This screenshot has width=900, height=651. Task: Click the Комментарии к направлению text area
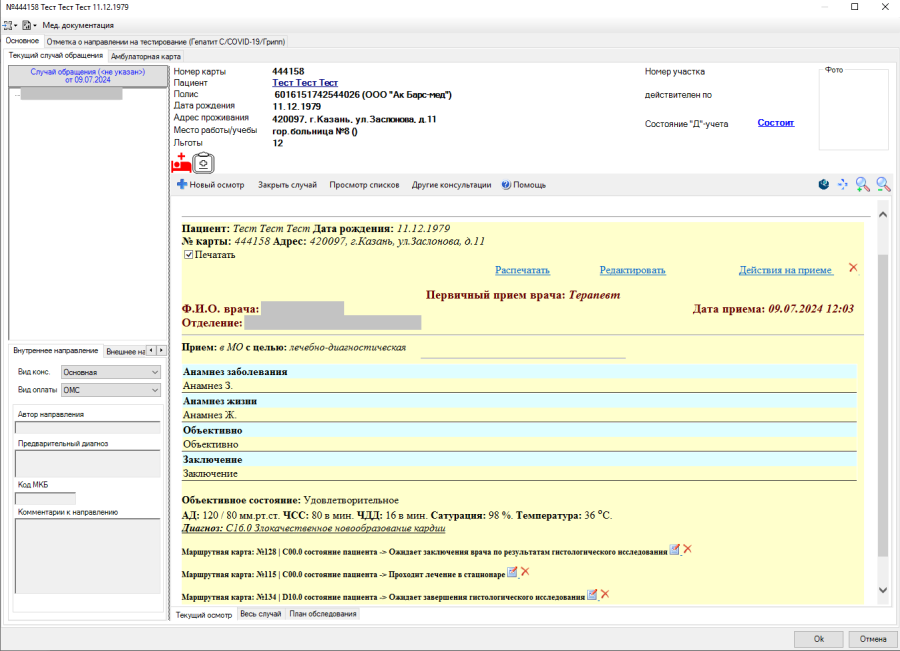[x=87, y=556]
